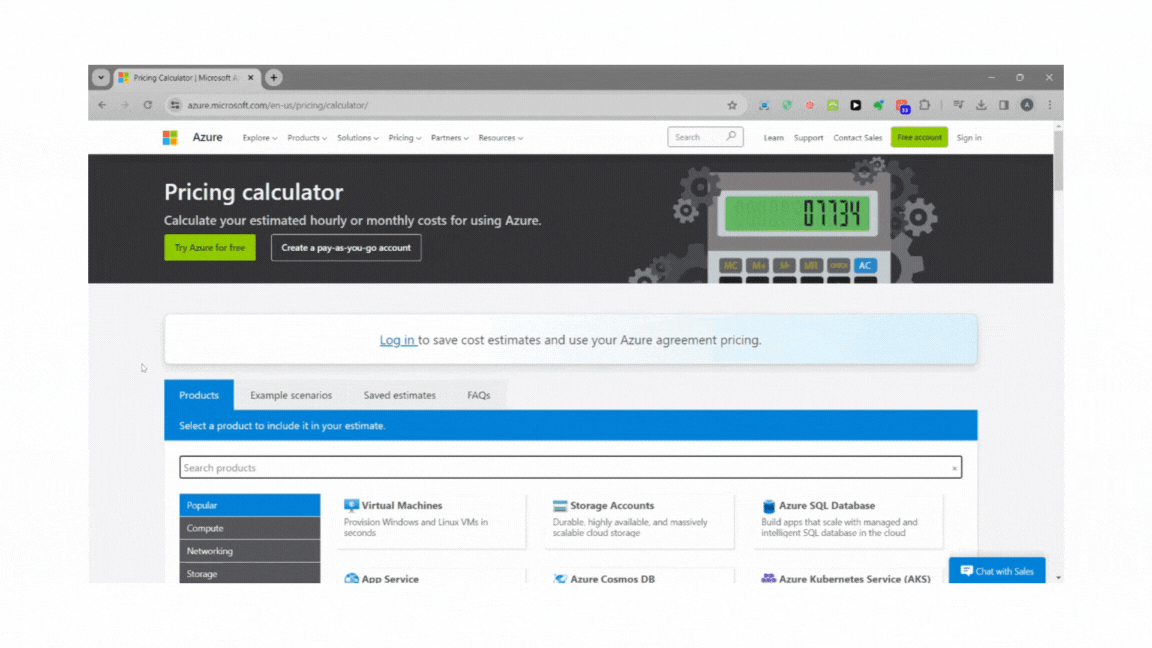
Task: Click the magnifier icon in Azure search
Action: click(x=731, y=137)
